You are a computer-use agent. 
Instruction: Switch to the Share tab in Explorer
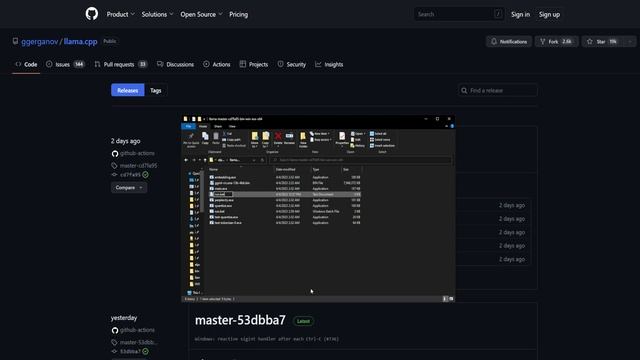pyautogui.click(x=218, y=127)
